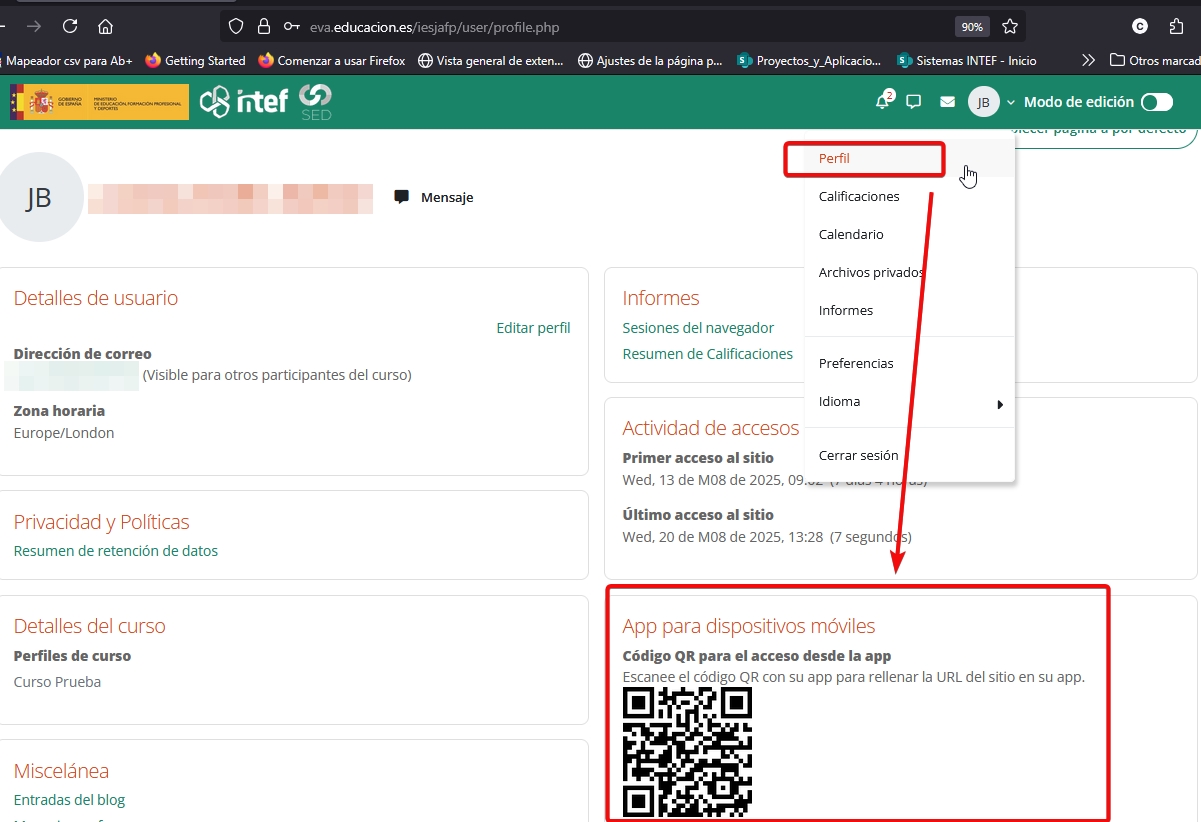Open the browser extensions puzzle icon
This screenshot has height=822, width=1201.
pos(1176,27)
